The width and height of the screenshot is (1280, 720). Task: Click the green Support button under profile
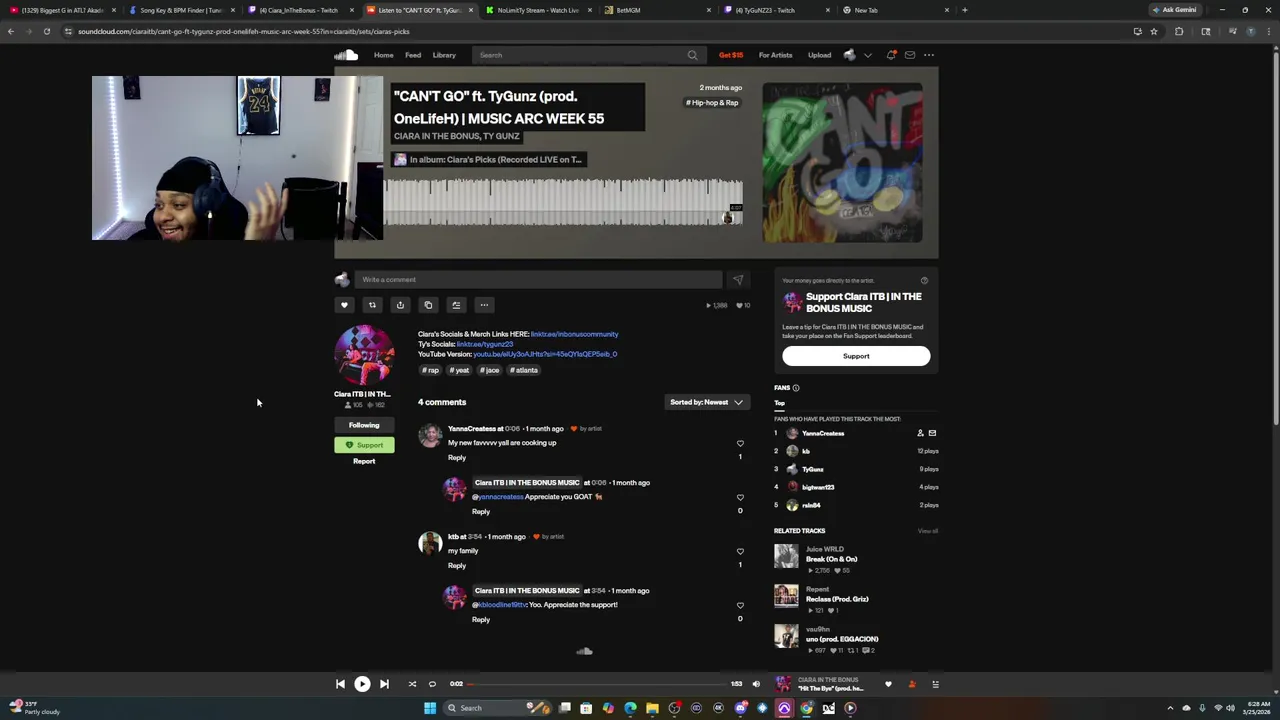coord(364,445)
